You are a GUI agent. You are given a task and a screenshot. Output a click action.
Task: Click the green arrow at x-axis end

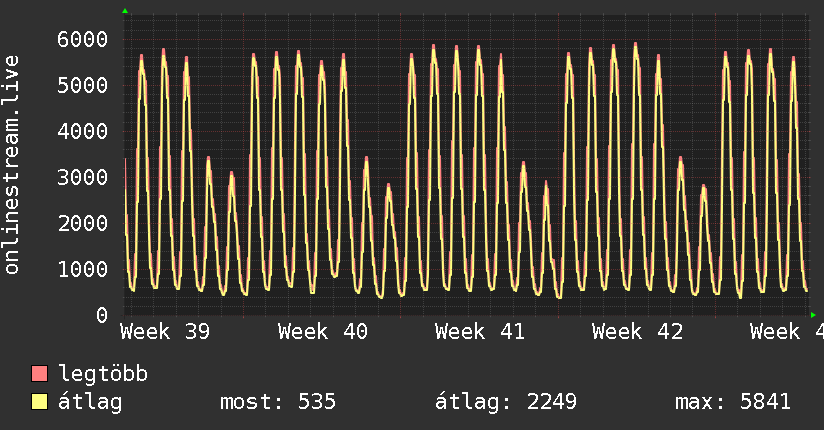point(813,315)
